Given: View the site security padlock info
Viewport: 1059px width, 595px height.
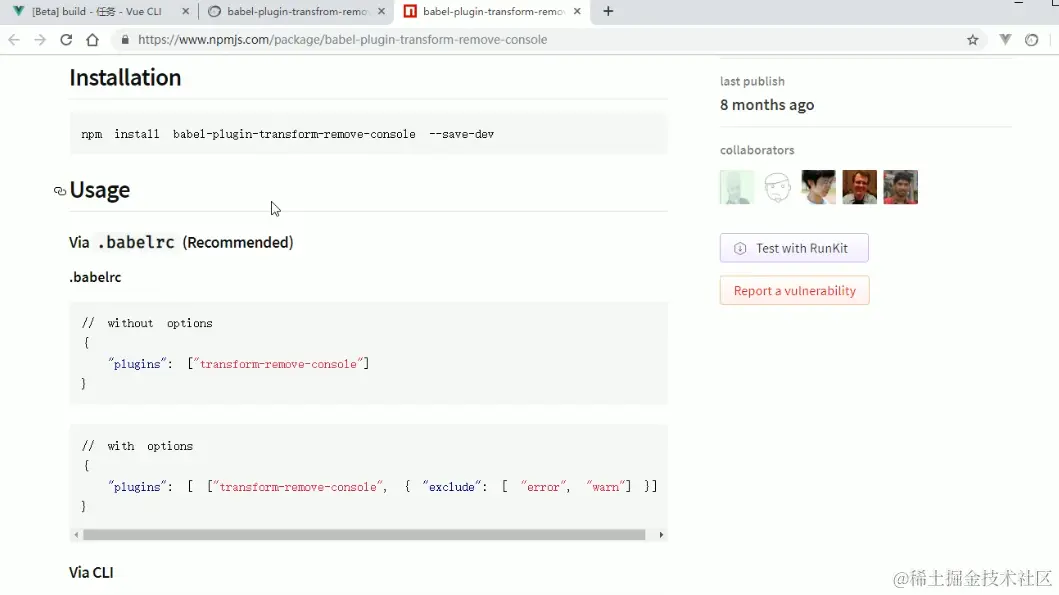Looking at the screenshot, I should point(125,40).
